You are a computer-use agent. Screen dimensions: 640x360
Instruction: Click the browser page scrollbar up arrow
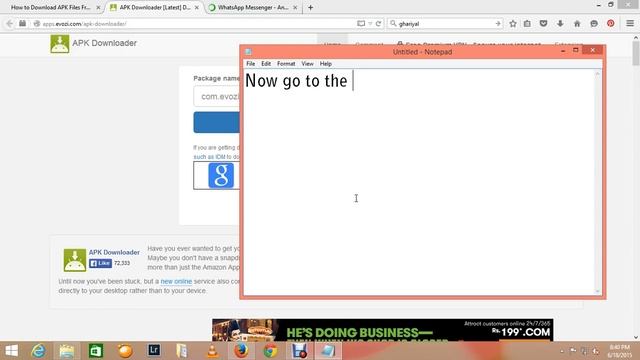tap(636, 38)
